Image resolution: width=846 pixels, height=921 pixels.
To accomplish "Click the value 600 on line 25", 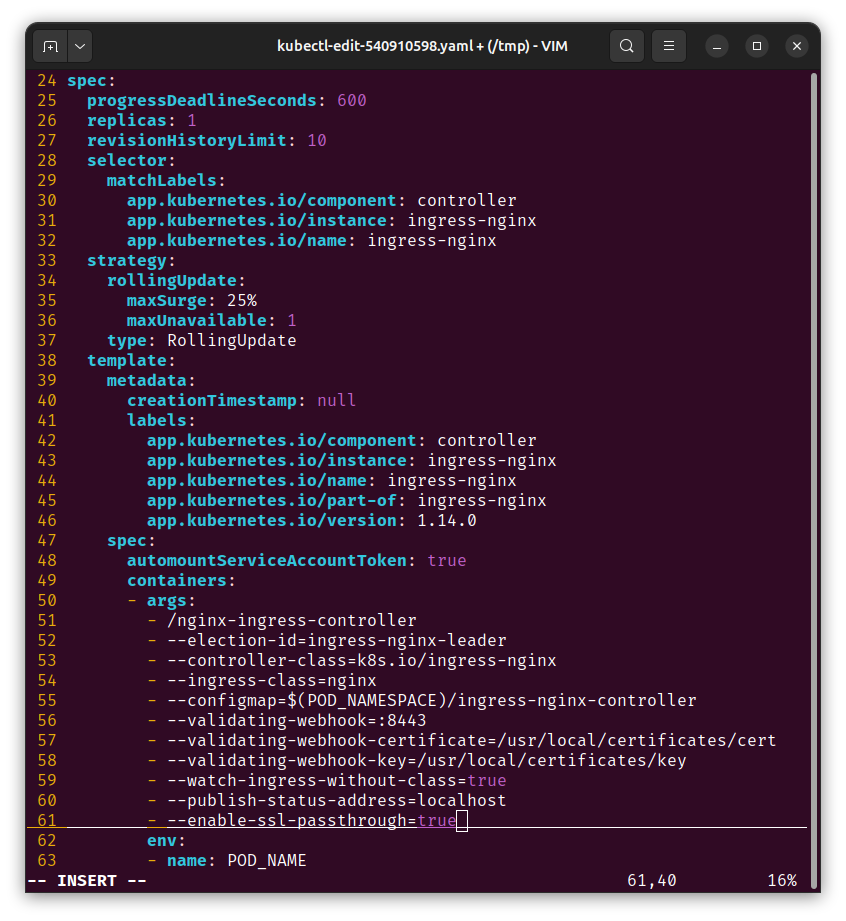I will (x=351, y=100).
